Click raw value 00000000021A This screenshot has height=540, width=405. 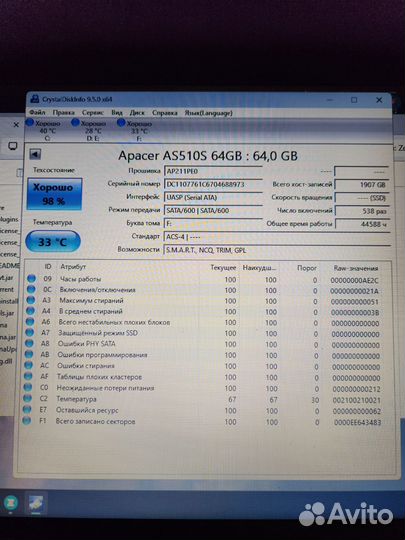pyautogui.click(x=354, y=291)
